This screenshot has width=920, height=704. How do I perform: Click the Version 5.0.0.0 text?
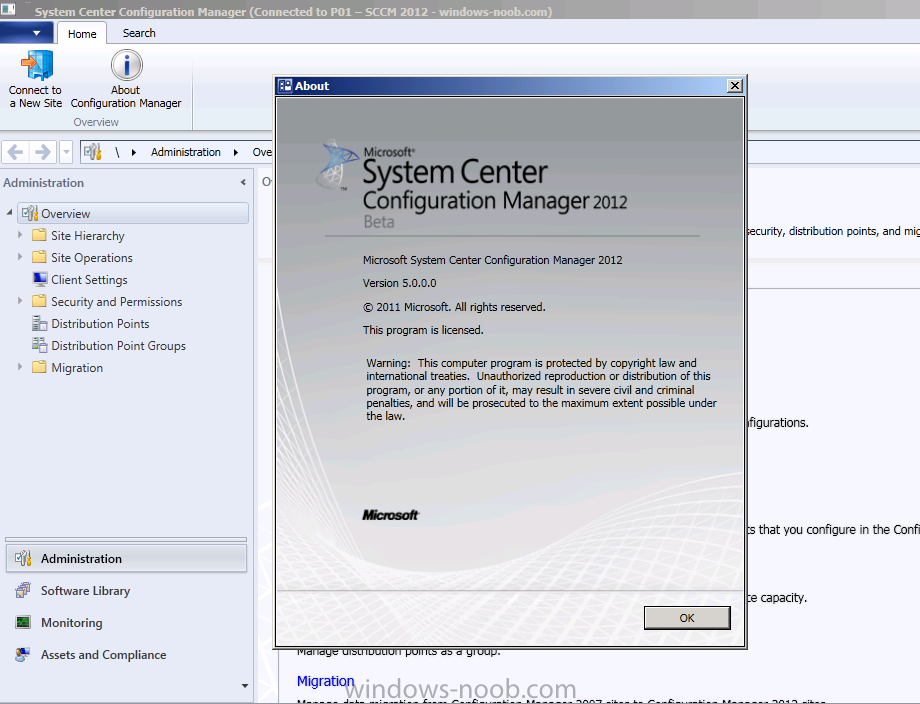(400, 283)
